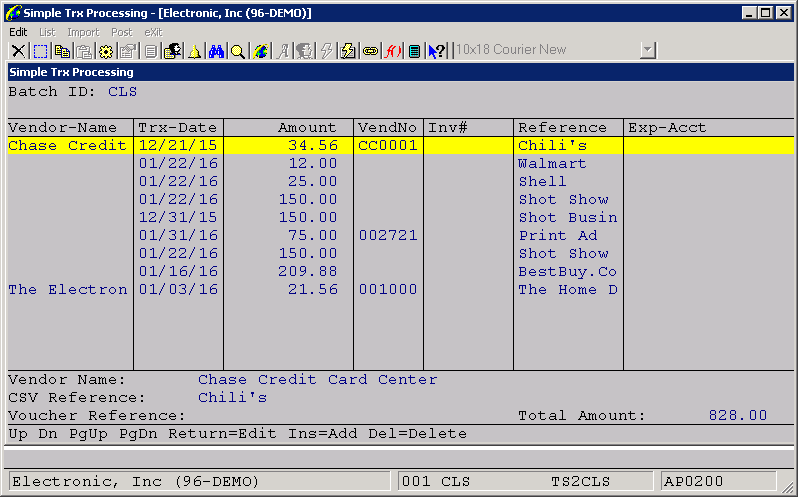Click the dashed blue selection rectangle icon
Viewport: 798px width, 497px height.
click(x=40, y=51)
